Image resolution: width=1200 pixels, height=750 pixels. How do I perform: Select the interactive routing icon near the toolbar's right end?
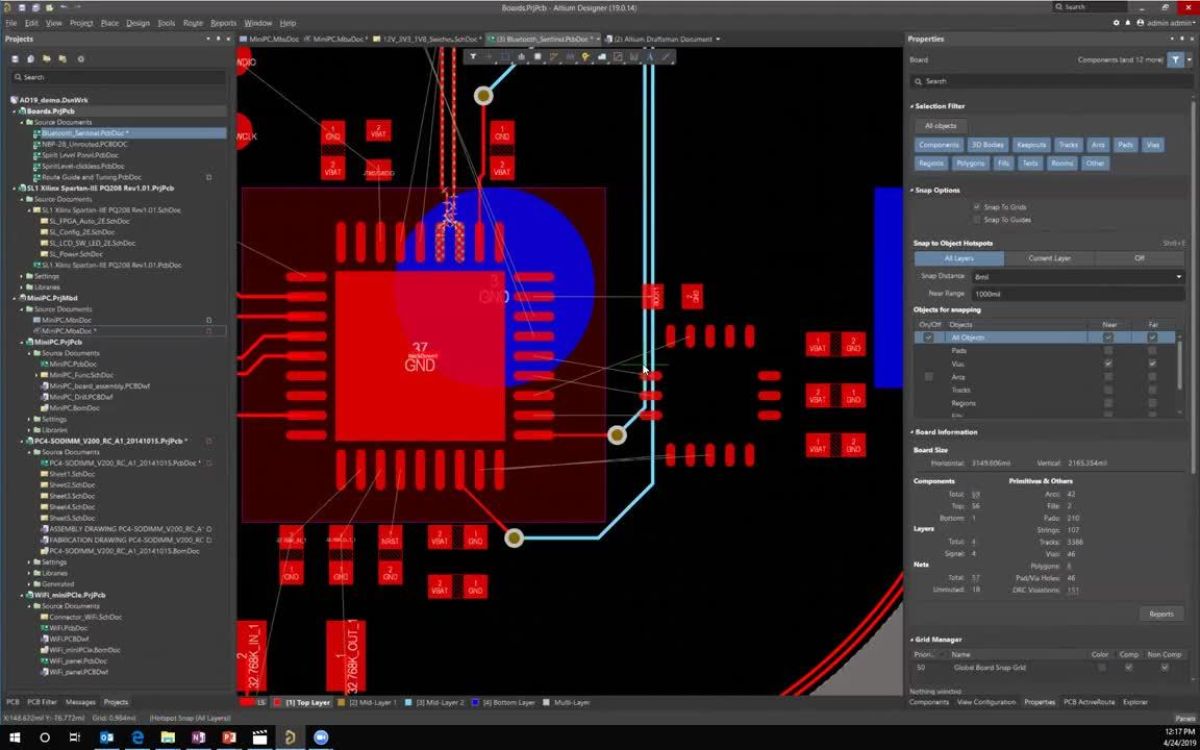650,57
